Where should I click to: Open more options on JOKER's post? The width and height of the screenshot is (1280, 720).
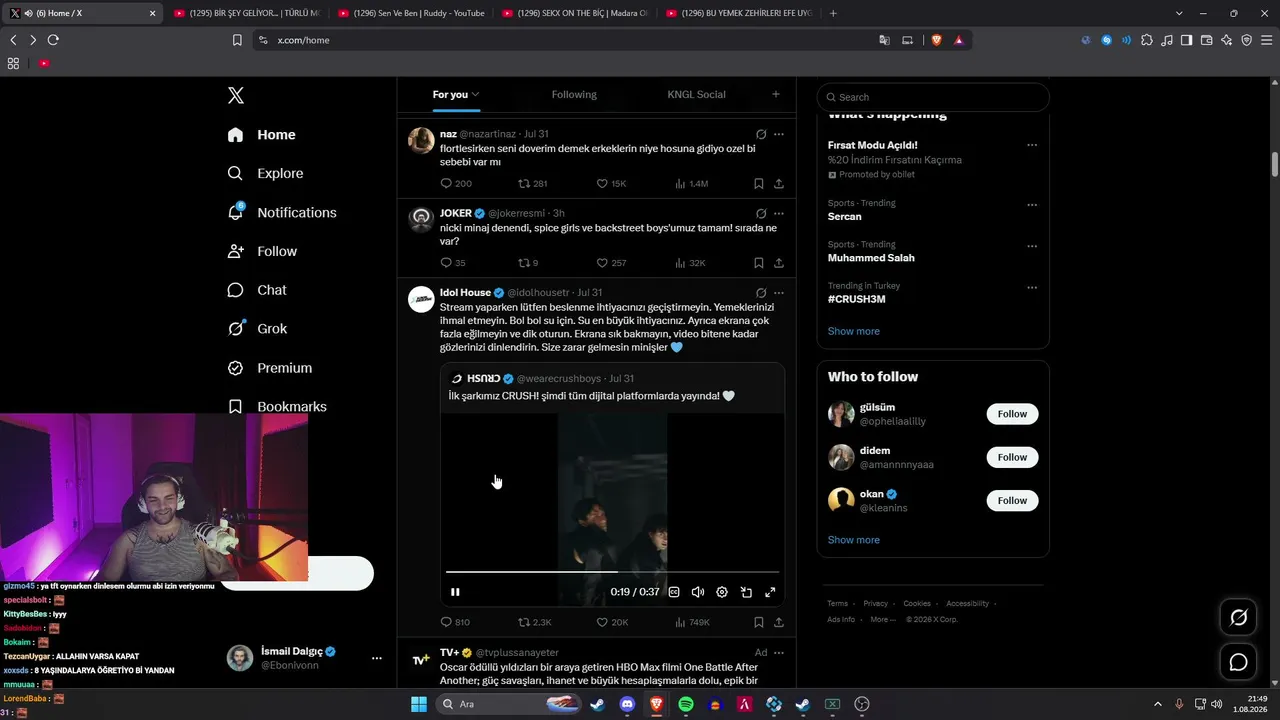779,213
